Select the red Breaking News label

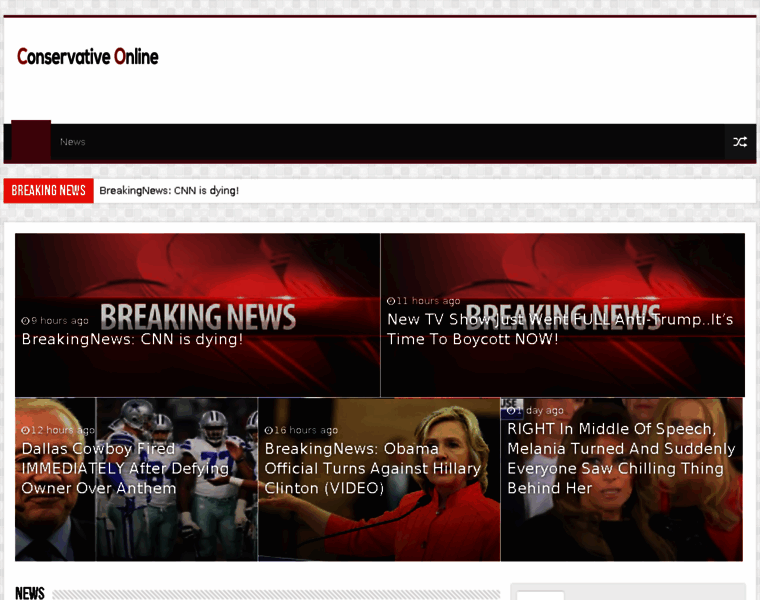pyautogui.click(x=49, y=190)
